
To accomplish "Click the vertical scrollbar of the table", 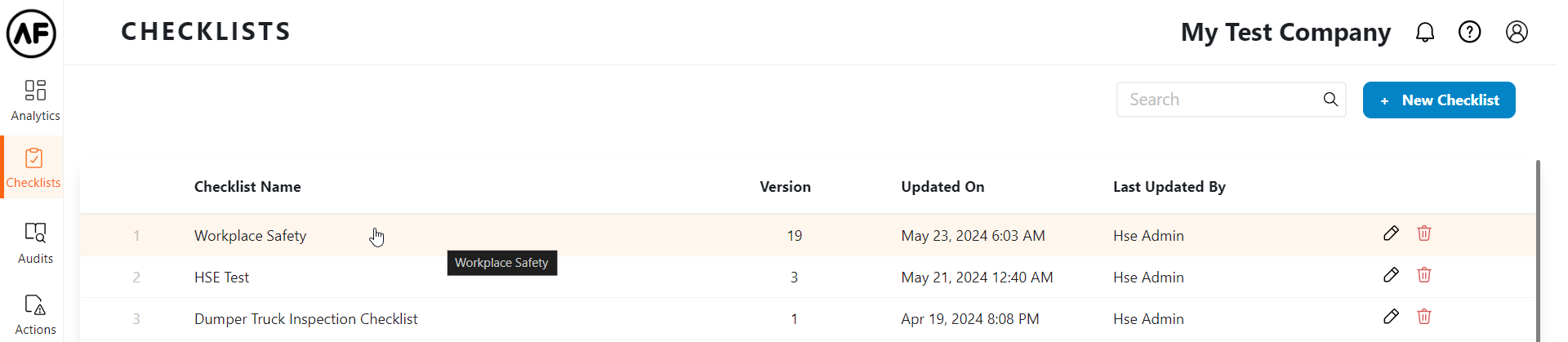I will coord(1538,245).
